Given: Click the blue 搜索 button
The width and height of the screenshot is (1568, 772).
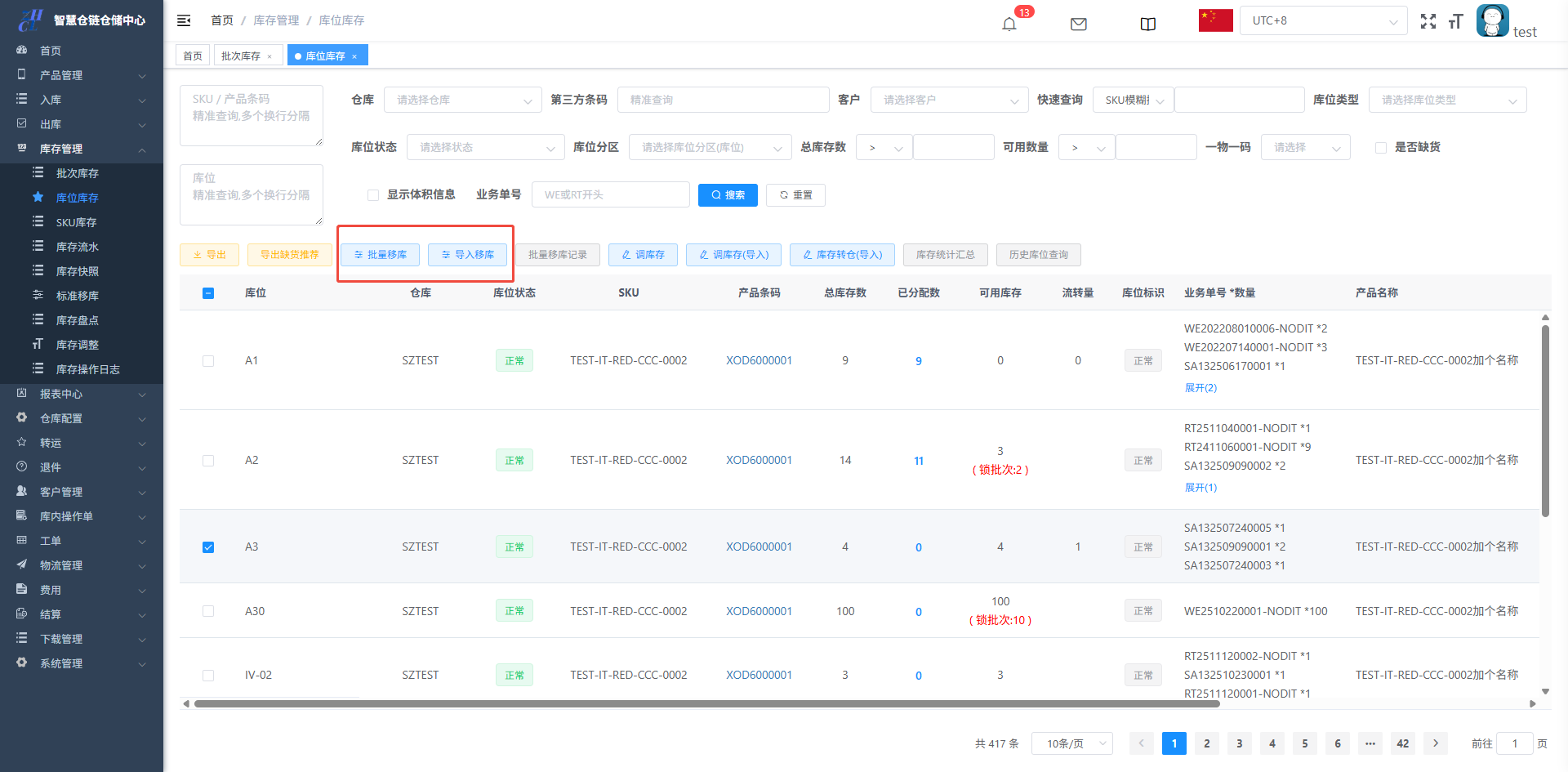Looking at the screenshot, I should point(728,195).
